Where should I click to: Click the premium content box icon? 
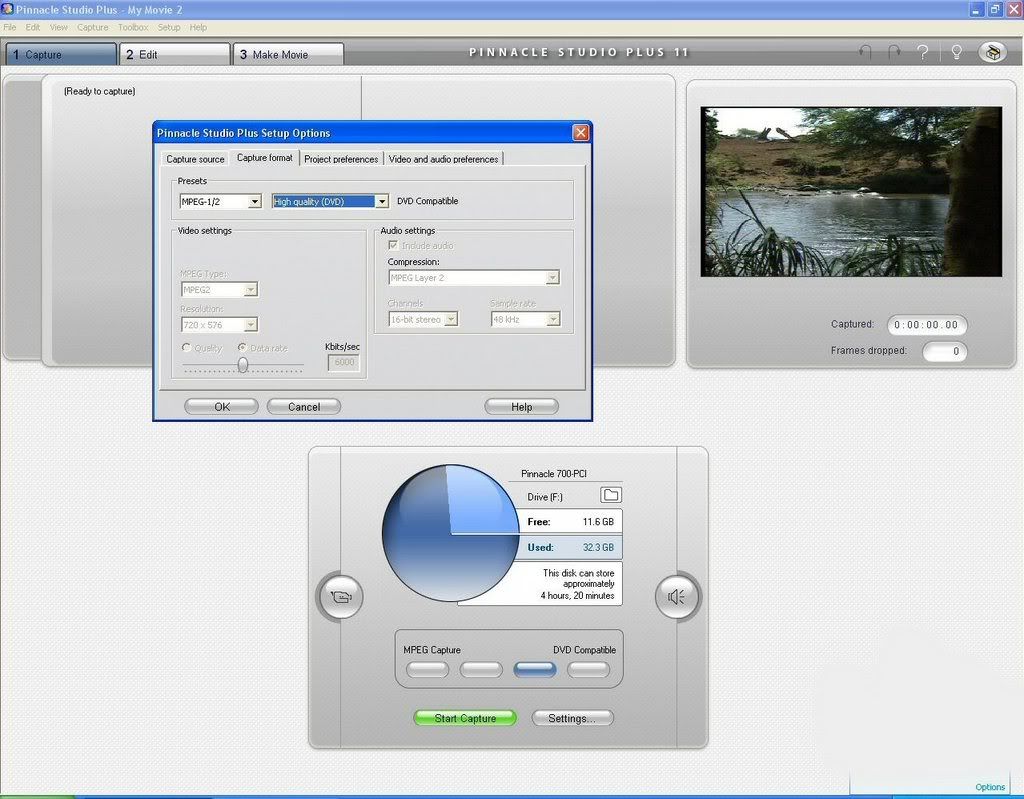993,52
